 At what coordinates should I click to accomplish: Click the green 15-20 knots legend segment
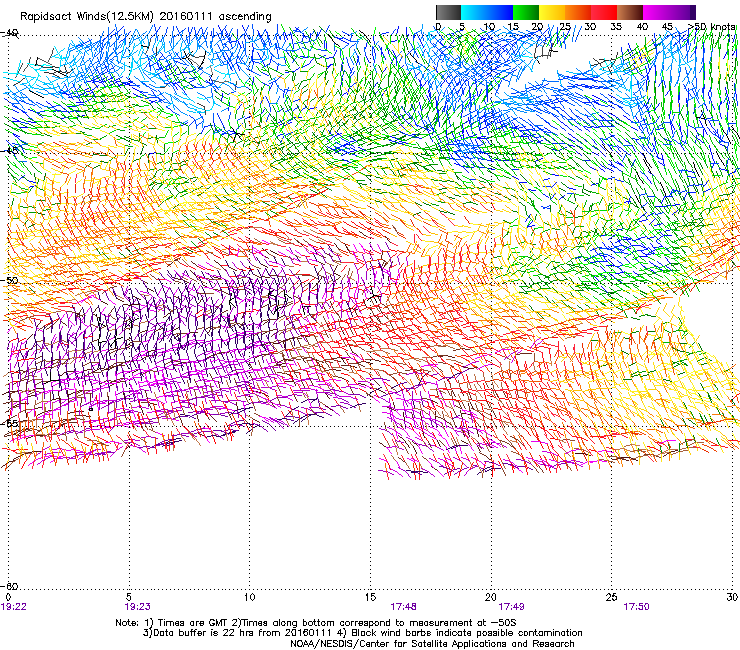coord(526,12)
